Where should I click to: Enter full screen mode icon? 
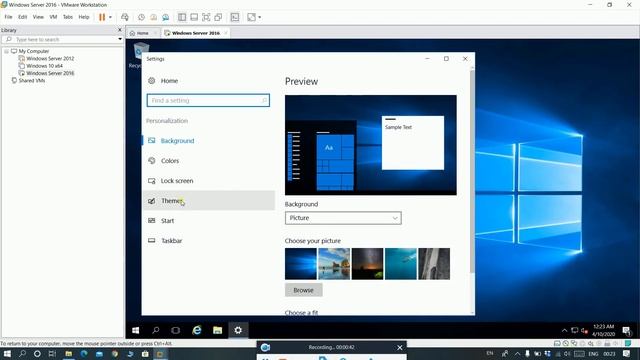206,17
